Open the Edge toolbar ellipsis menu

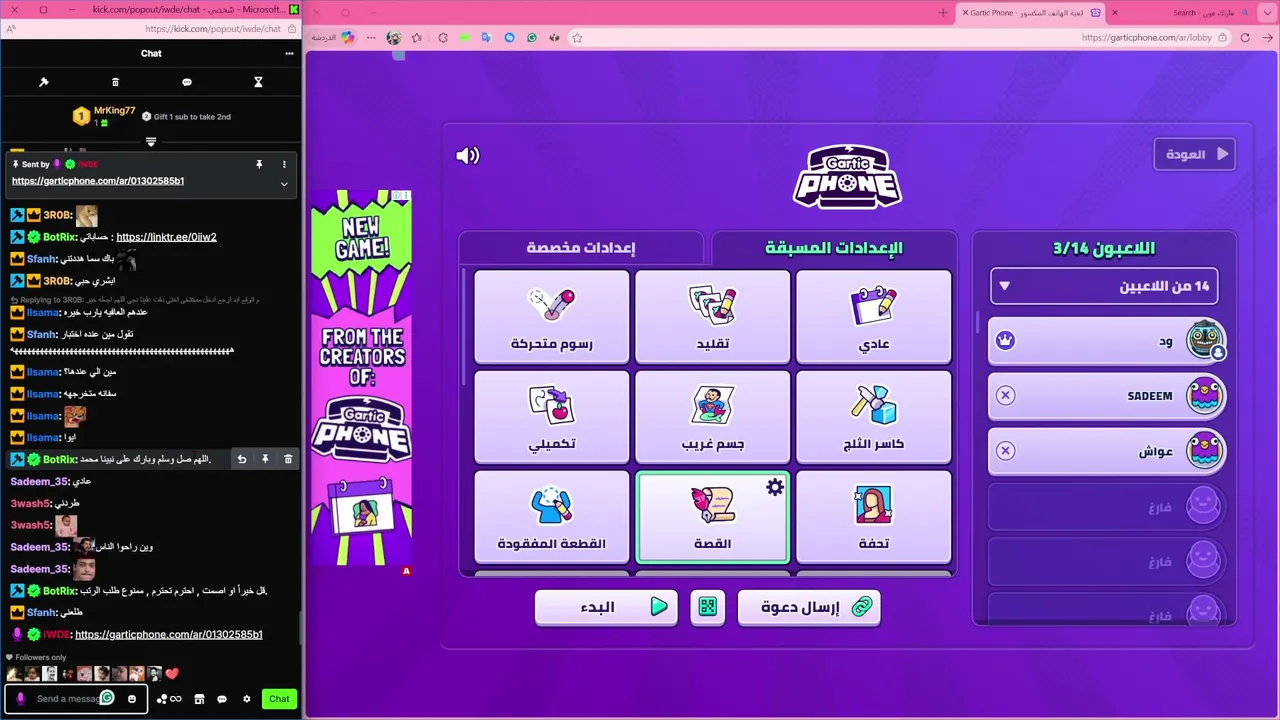point(371,38)
